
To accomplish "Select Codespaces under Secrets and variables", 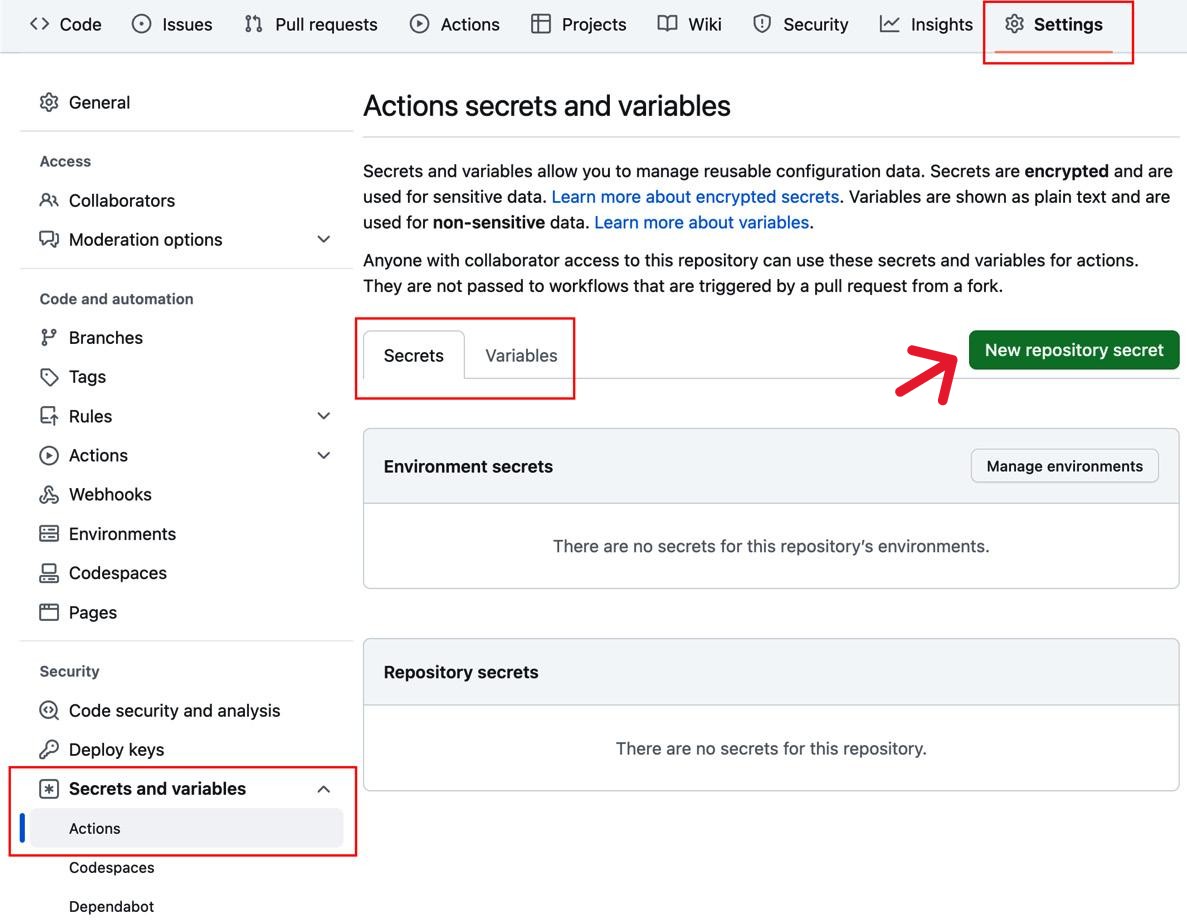I will pos(111,867).
